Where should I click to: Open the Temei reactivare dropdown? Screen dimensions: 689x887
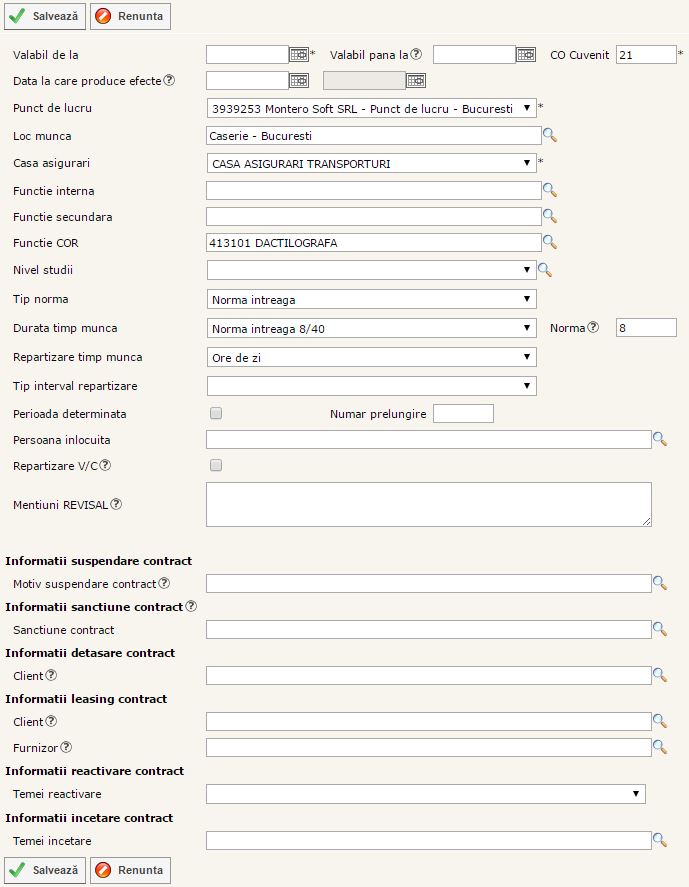pyautogui.click(x=425, y=794)
